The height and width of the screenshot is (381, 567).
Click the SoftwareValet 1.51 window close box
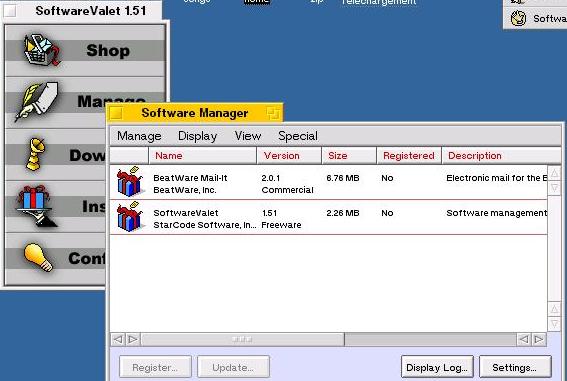pyautogui.click(x=10, y=11)
